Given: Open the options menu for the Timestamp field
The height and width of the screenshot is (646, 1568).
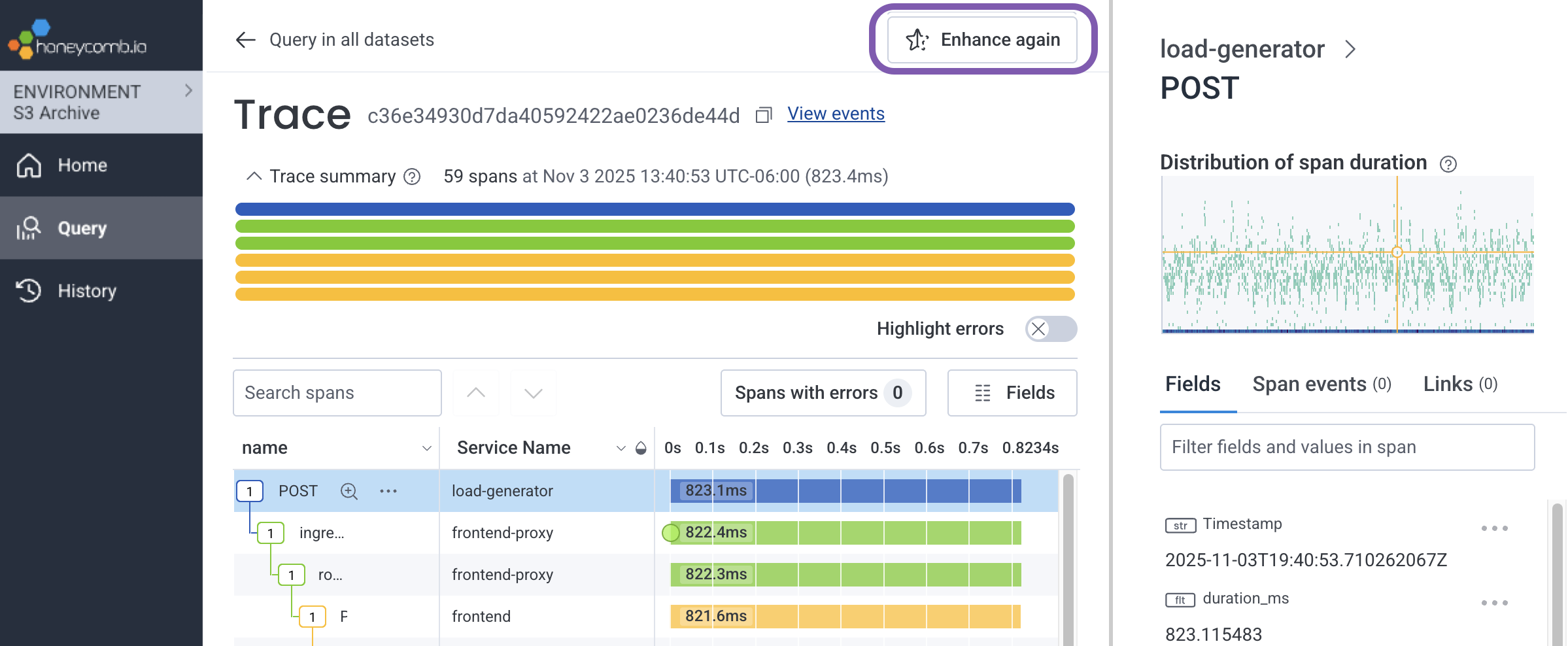Looking at the screenshot, I should pyautogui.click(x=1494, y=528).
